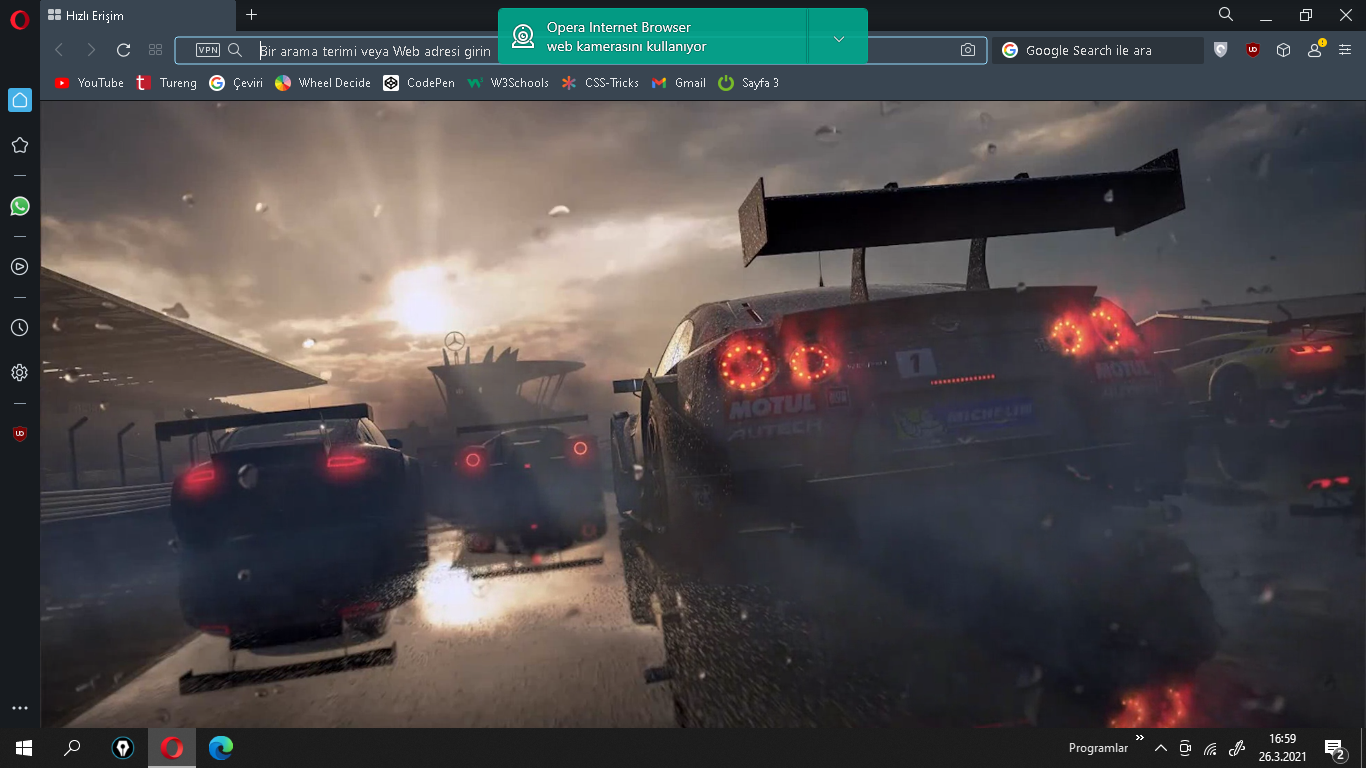Open Settings gear in the sidebar
Screen dimensions: 1366x768
click(19, 372)
